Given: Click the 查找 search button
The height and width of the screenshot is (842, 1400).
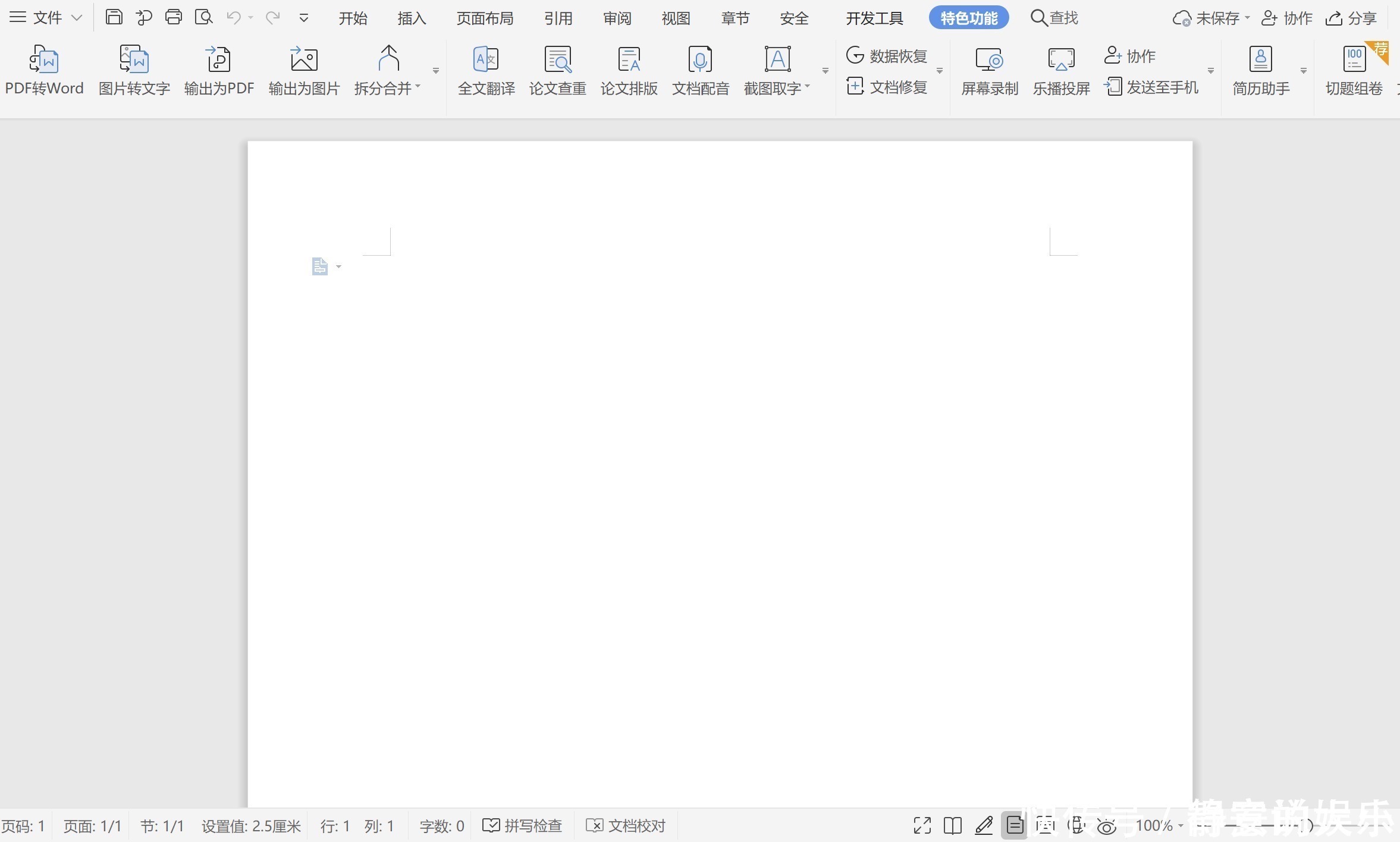Looking at the screenshot, I should (x=1054, y=18).
